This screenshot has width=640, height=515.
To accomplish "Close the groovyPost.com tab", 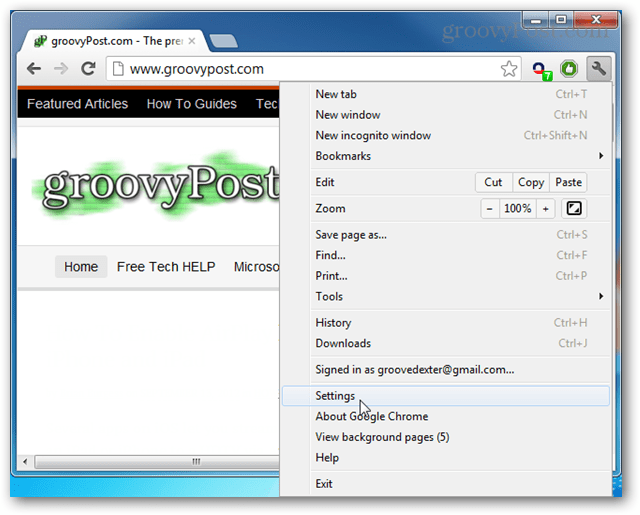I will [x=192, y=41].
